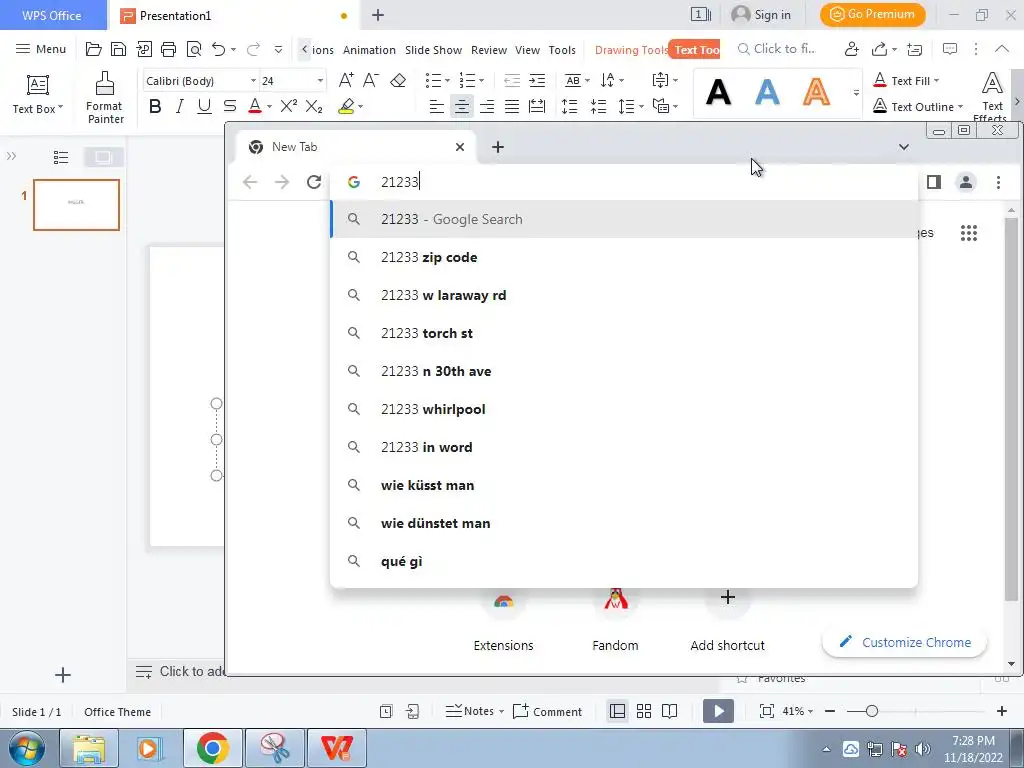Align text to the right

487,106
